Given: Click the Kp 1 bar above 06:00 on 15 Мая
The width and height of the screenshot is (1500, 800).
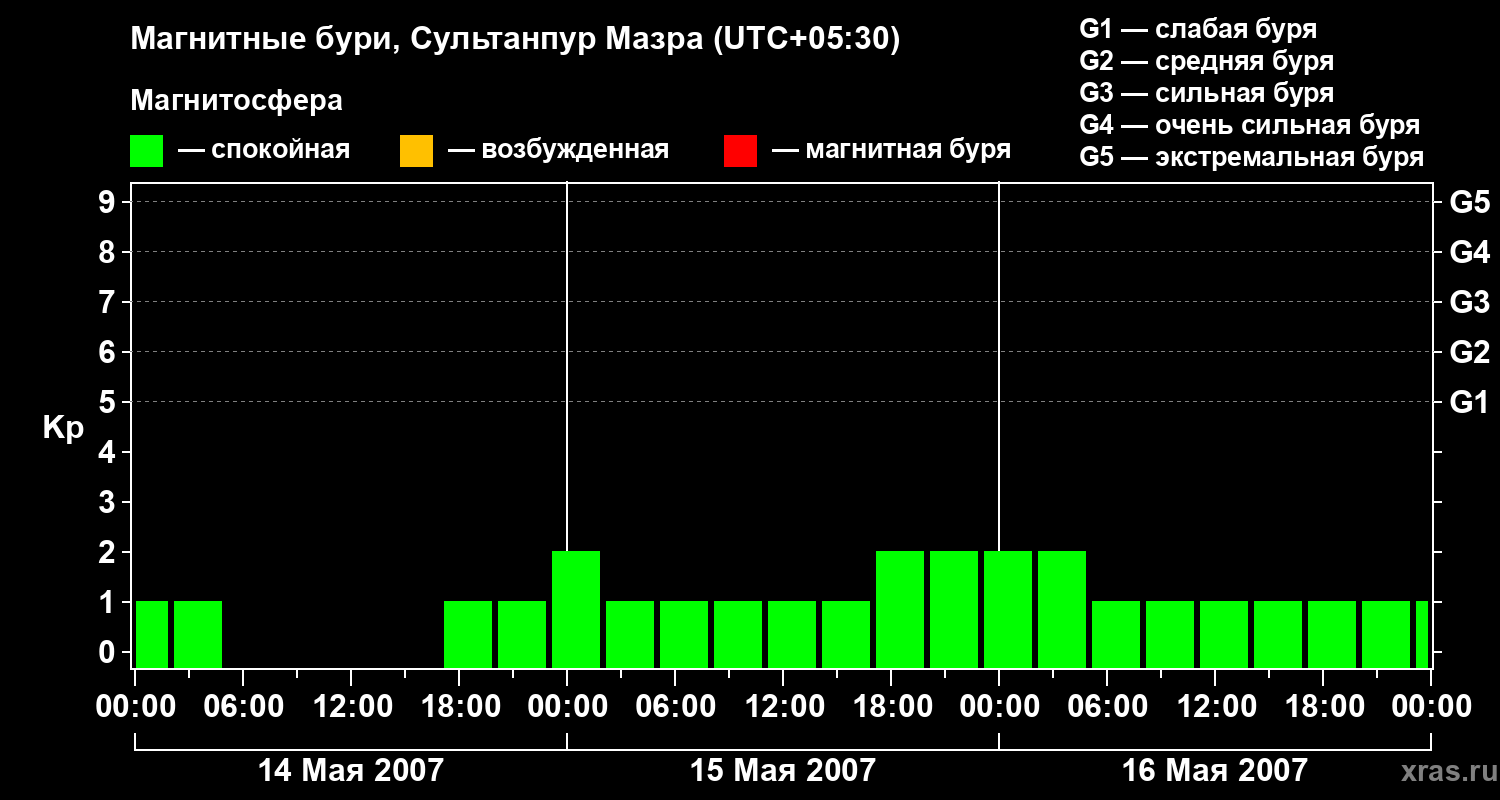Looking at the screenshot, I should pyautogui.click(x=684, y=635).
